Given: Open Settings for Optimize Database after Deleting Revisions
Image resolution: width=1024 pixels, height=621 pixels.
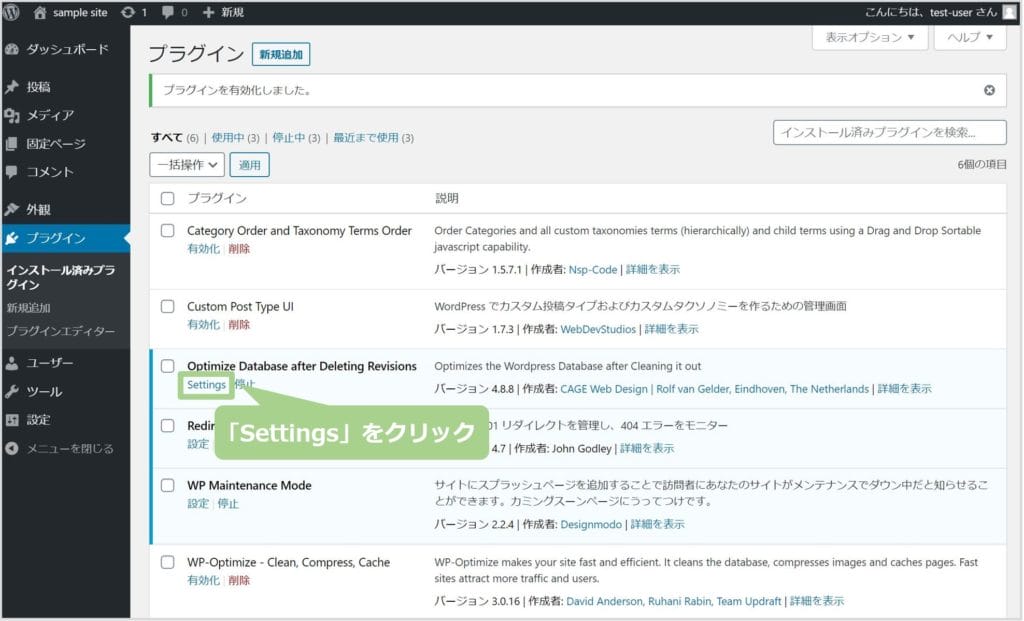Looking at the screenshot, I should pos(206,385).
